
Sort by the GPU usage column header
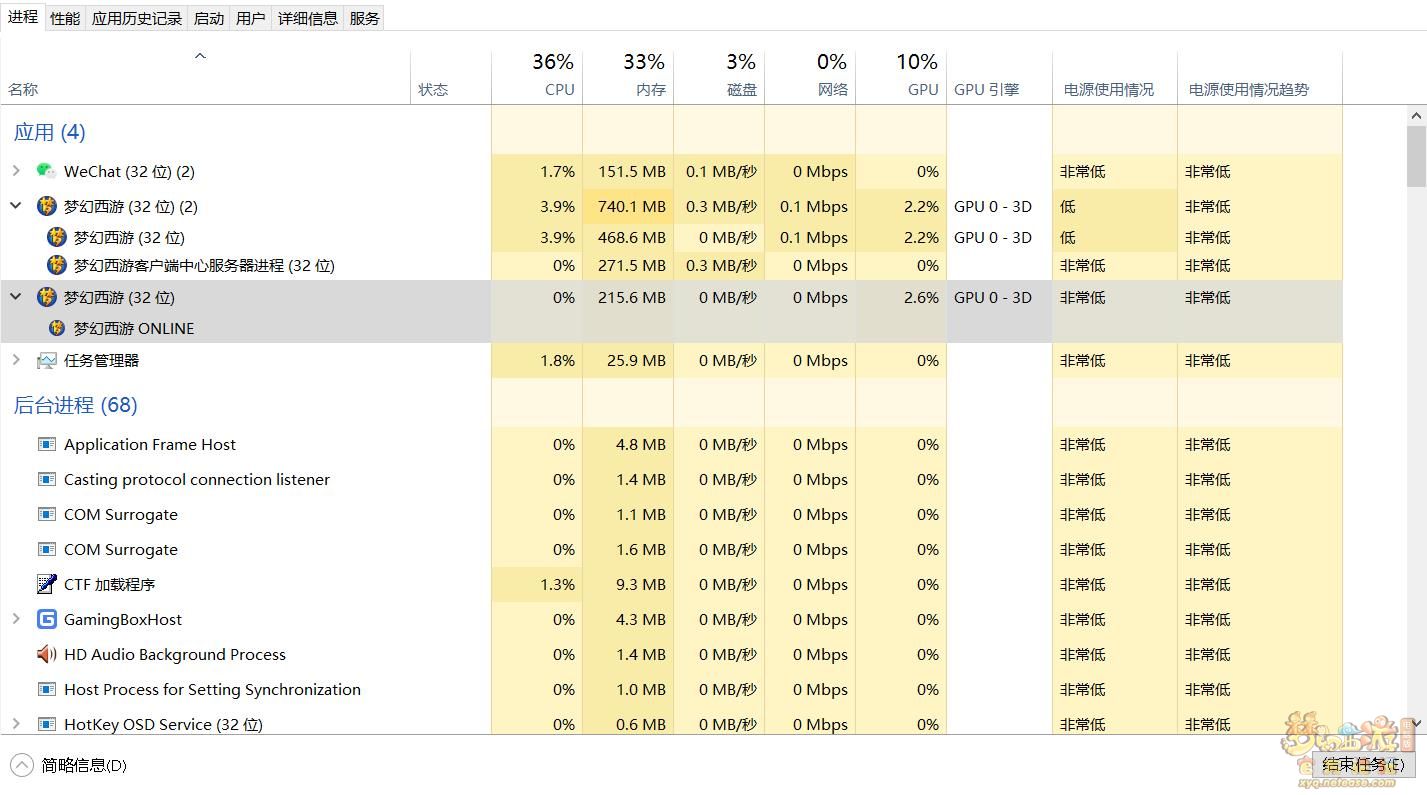[901, 77]
